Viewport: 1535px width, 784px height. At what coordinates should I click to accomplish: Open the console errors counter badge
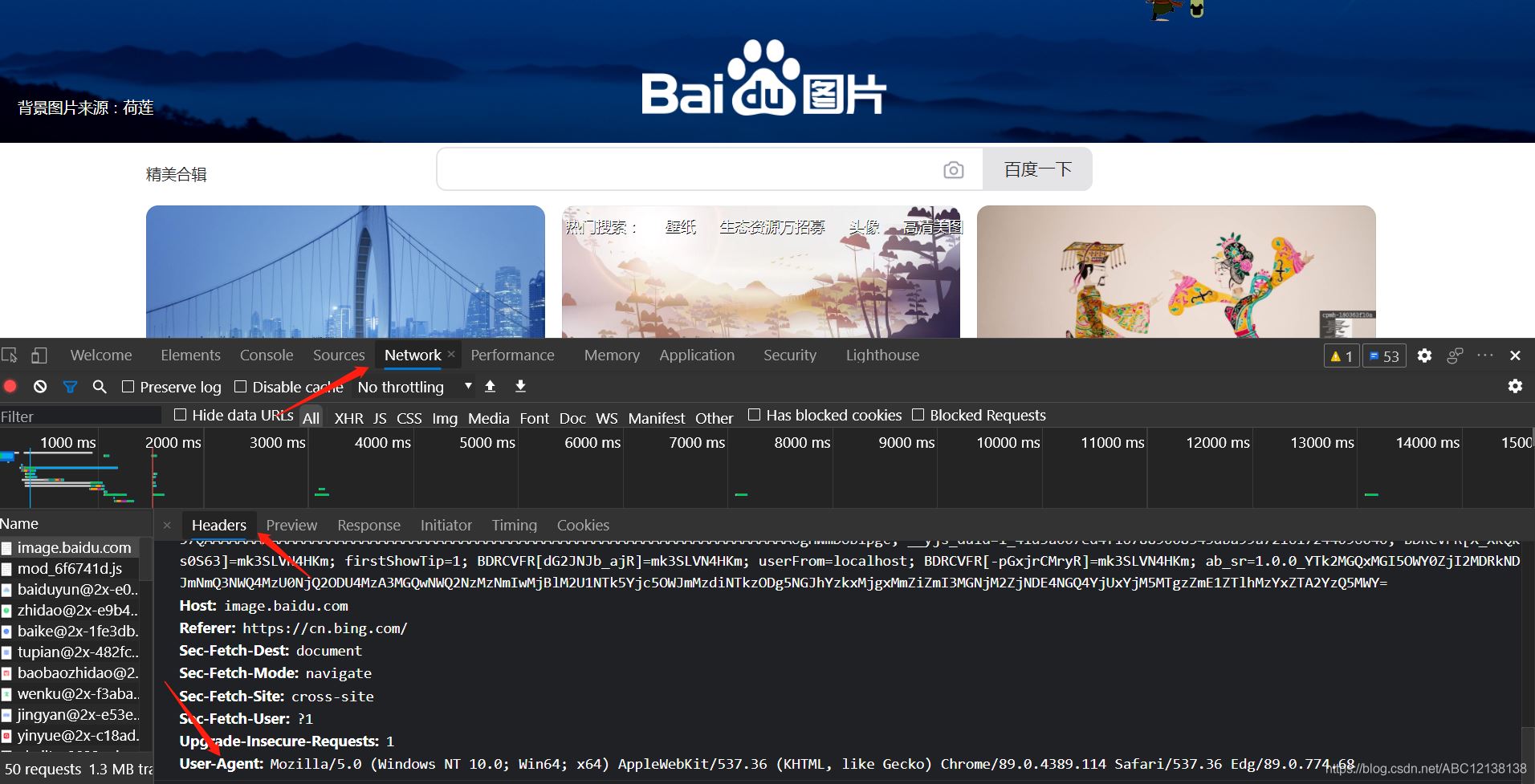(x=1341, y=355)
